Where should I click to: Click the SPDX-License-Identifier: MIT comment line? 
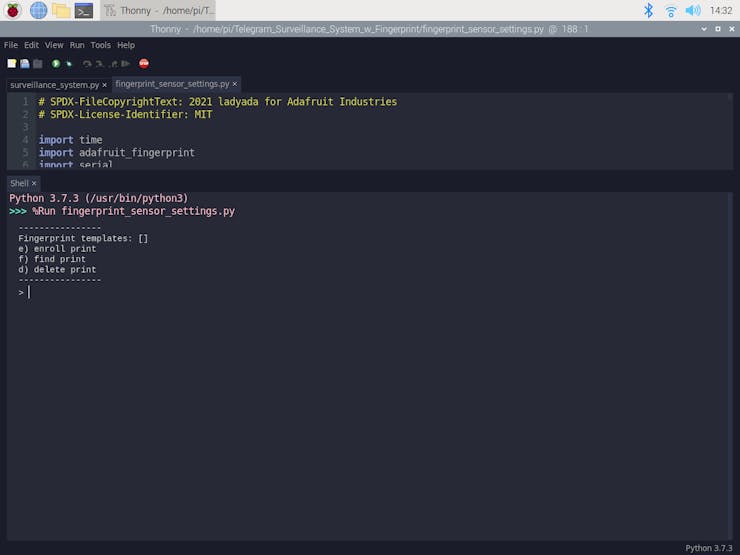(125, 114)
